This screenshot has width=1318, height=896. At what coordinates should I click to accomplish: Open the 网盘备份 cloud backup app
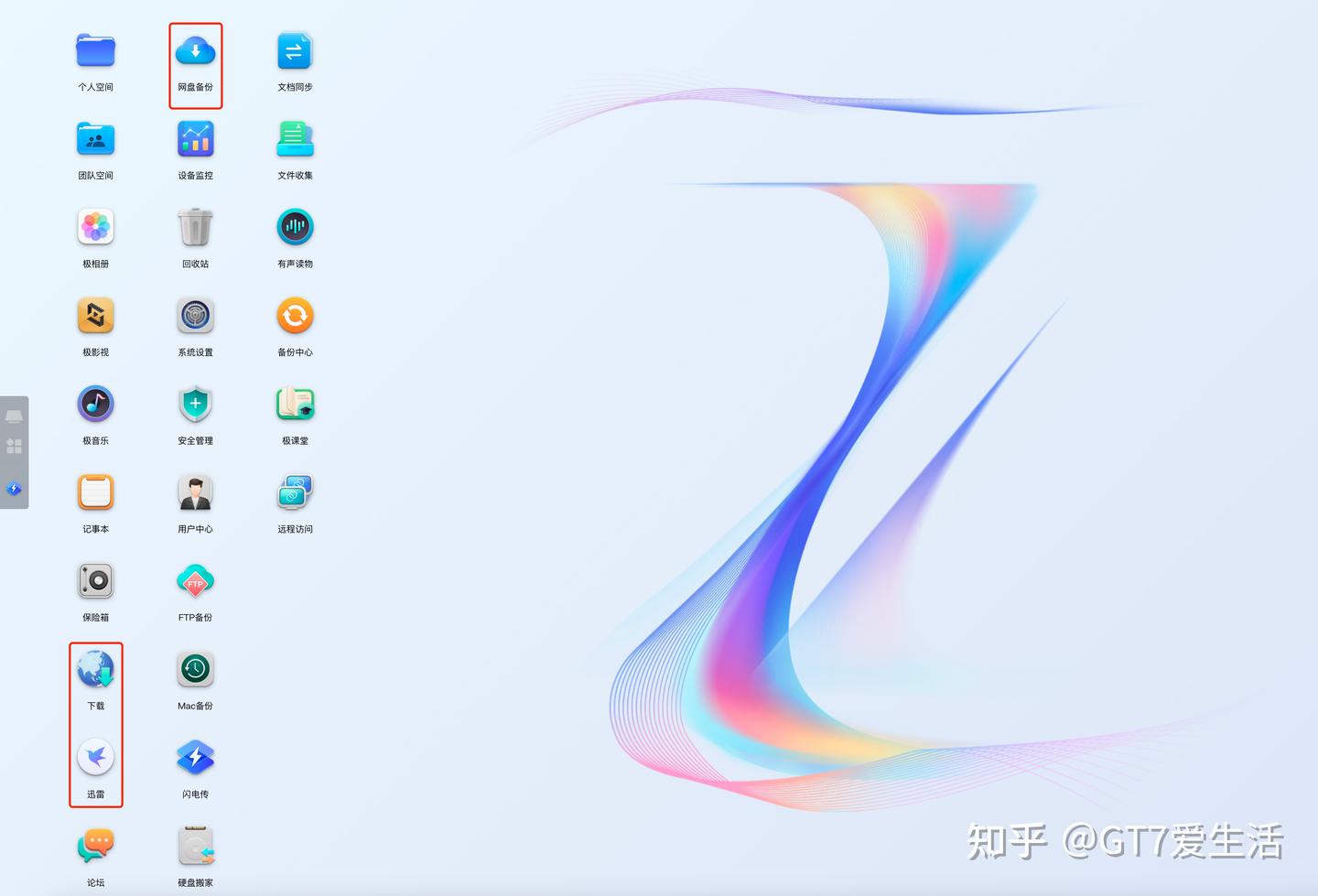[195, 51]
